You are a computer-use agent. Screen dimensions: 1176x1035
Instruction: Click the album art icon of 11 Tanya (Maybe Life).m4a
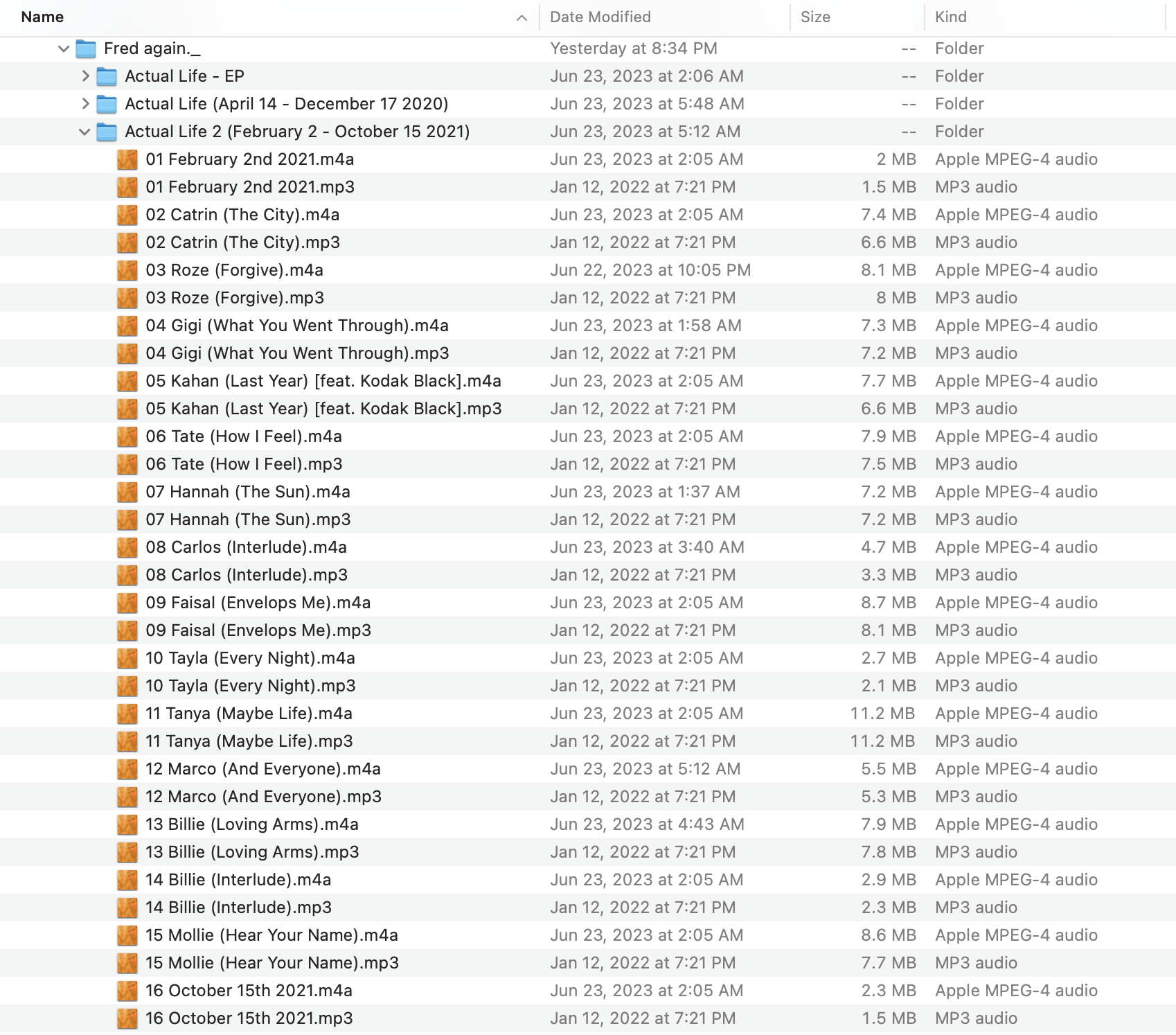pos(127,714)
